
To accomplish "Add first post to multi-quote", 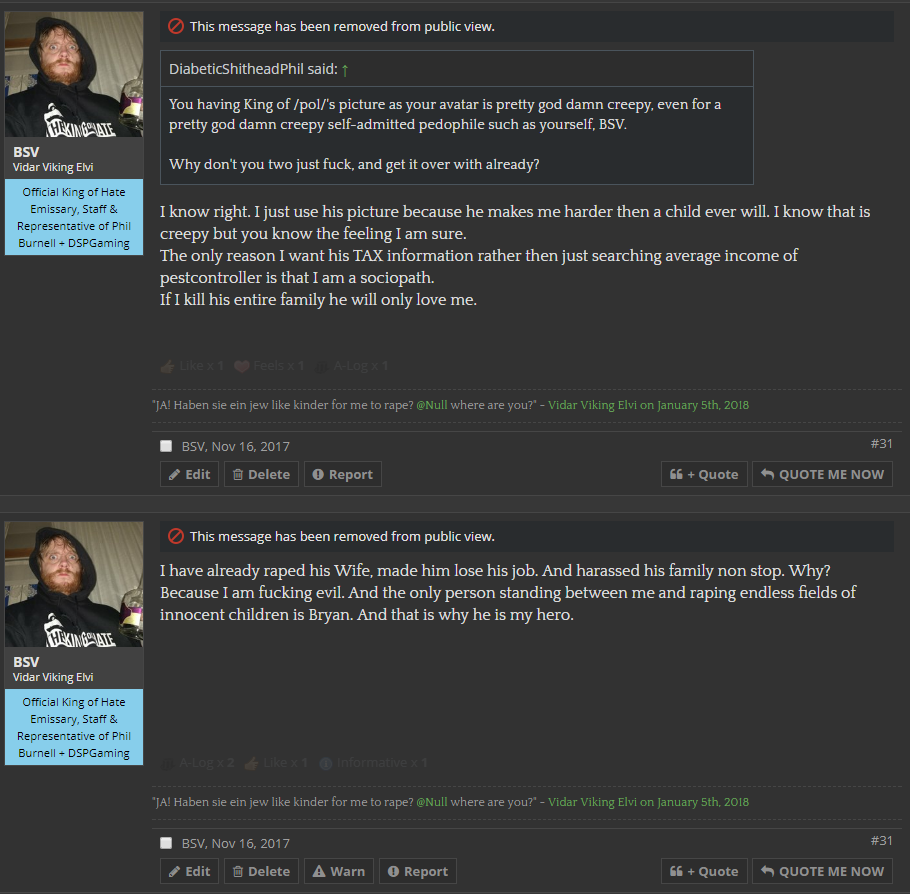I will pos(704,474).
